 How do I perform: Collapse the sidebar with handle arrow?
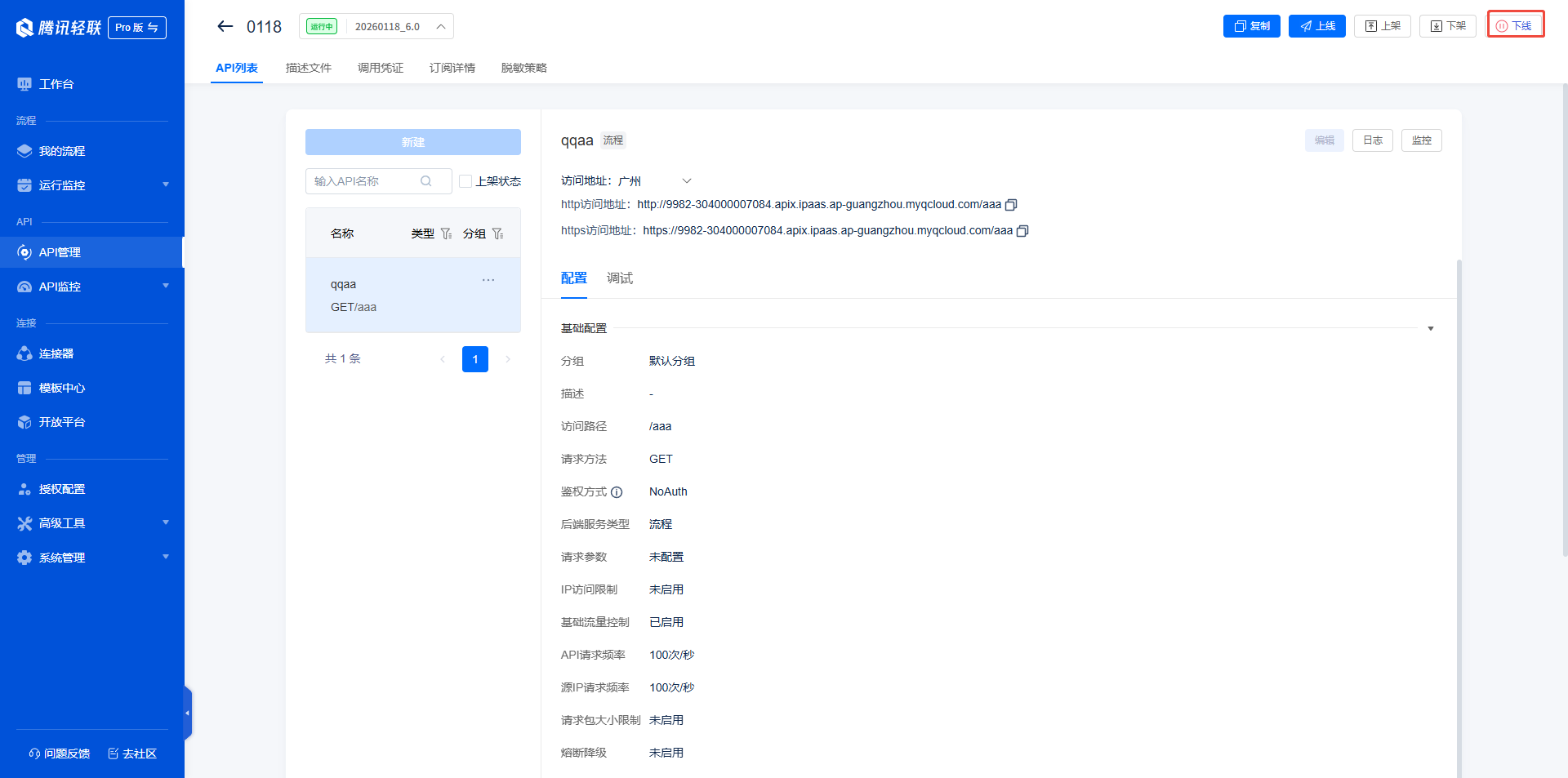pos(187,713)
